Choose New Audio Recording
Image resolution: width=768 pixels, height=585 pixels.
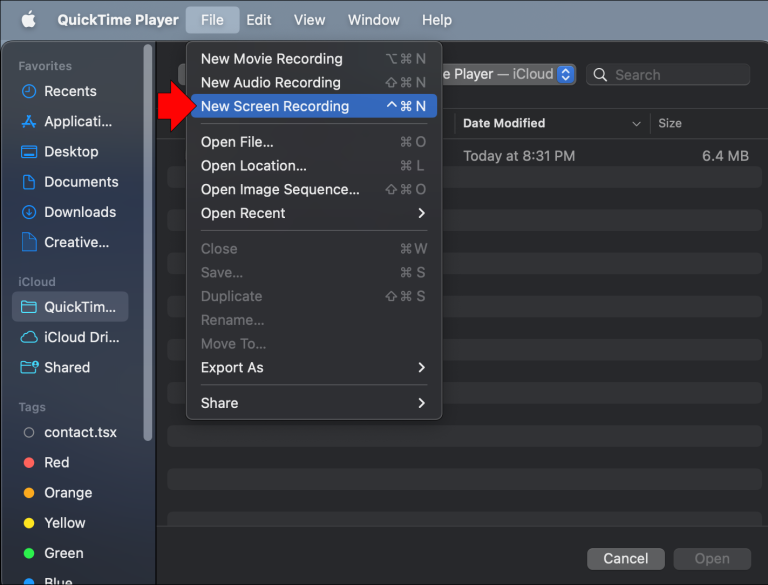click(x=271, y=82)
